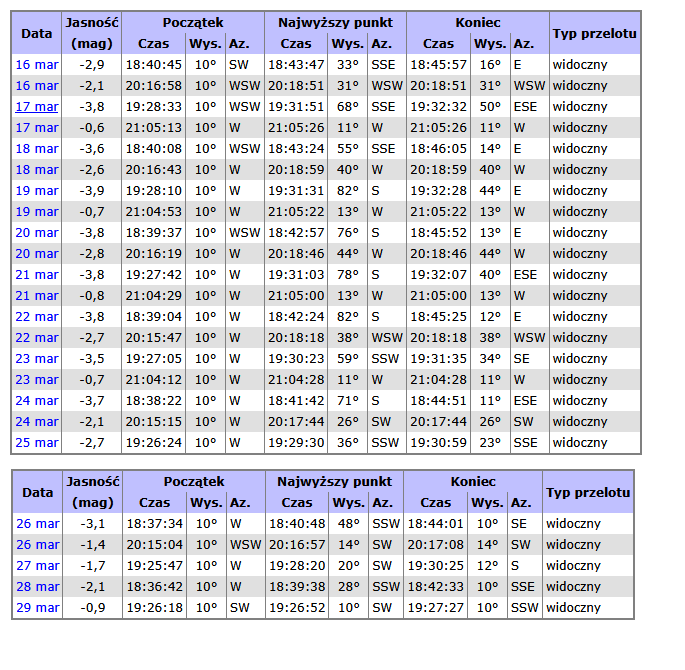The image size is (685, 670).
Task: Click the -3,9 magnitude cell
Action: (92, 190)
